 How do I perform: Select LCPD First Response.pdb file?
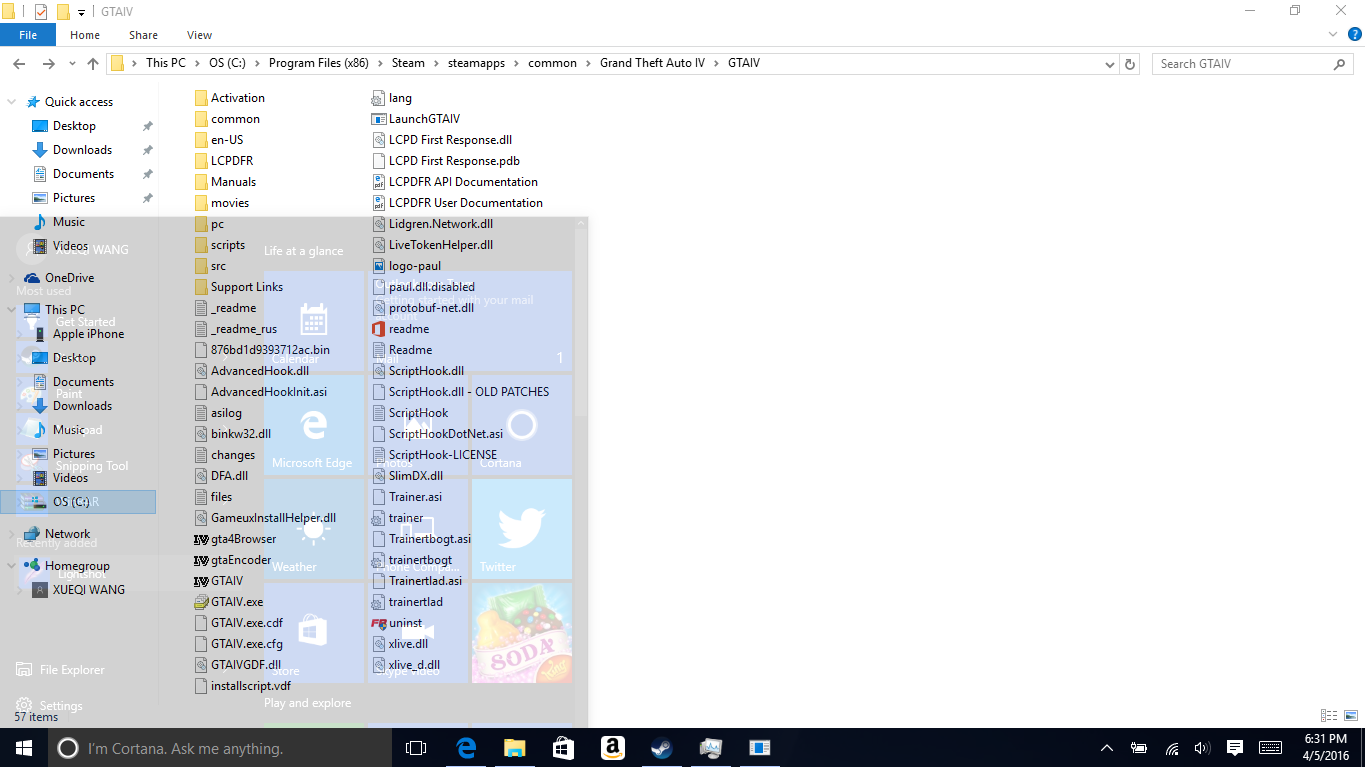445,161
